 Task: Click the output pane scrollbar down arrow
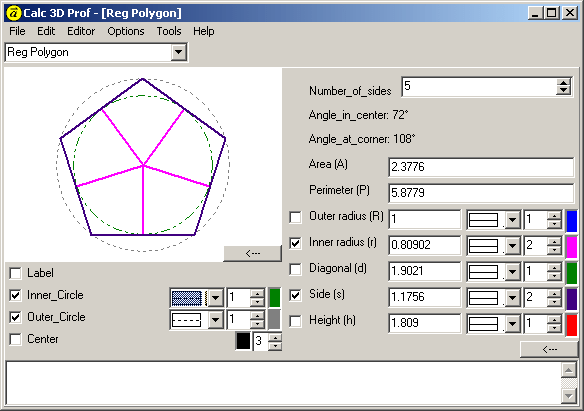[568, 395]
